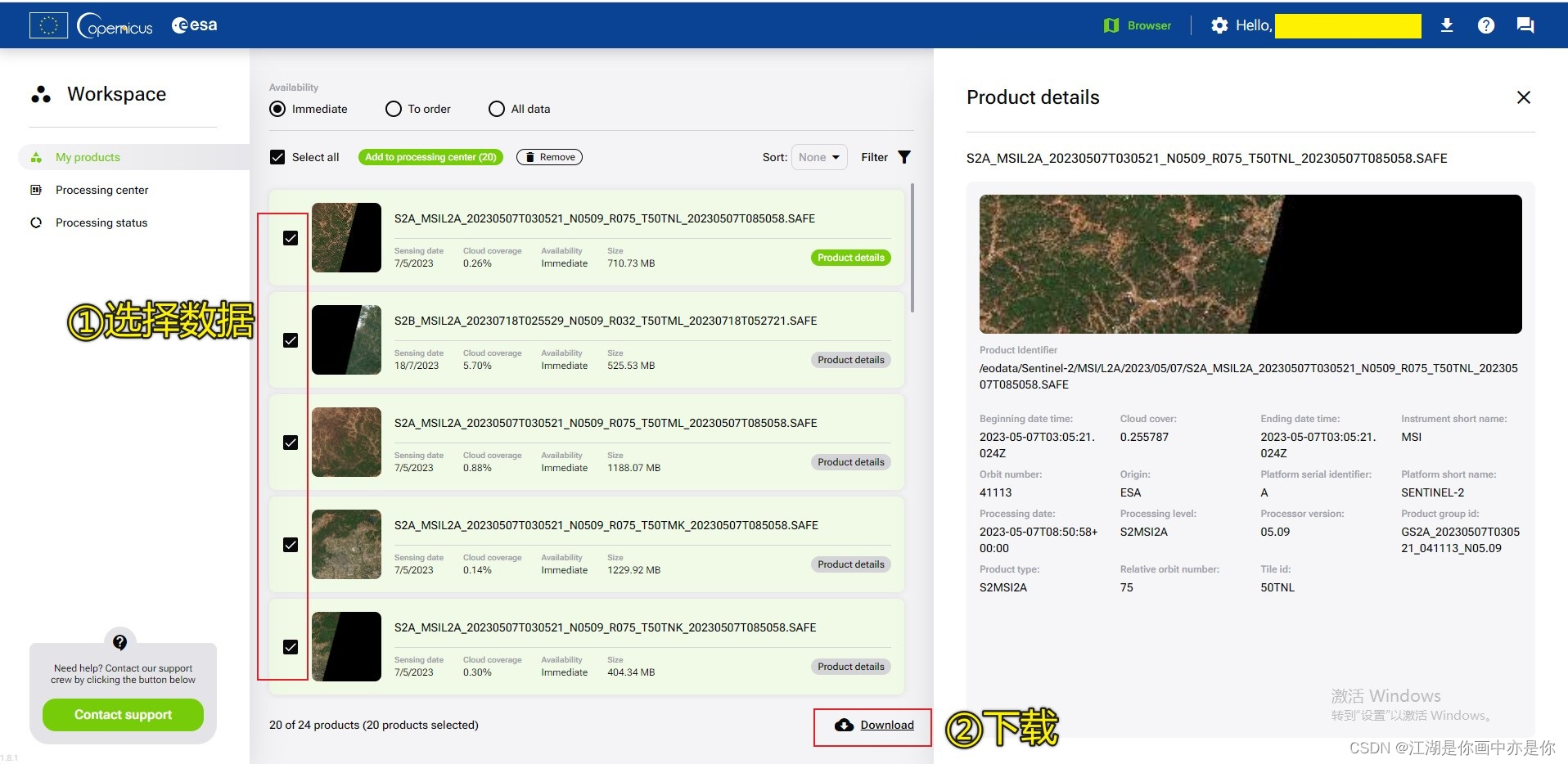
Task: Open the feedback chat icon
Action: point(1525,25)
